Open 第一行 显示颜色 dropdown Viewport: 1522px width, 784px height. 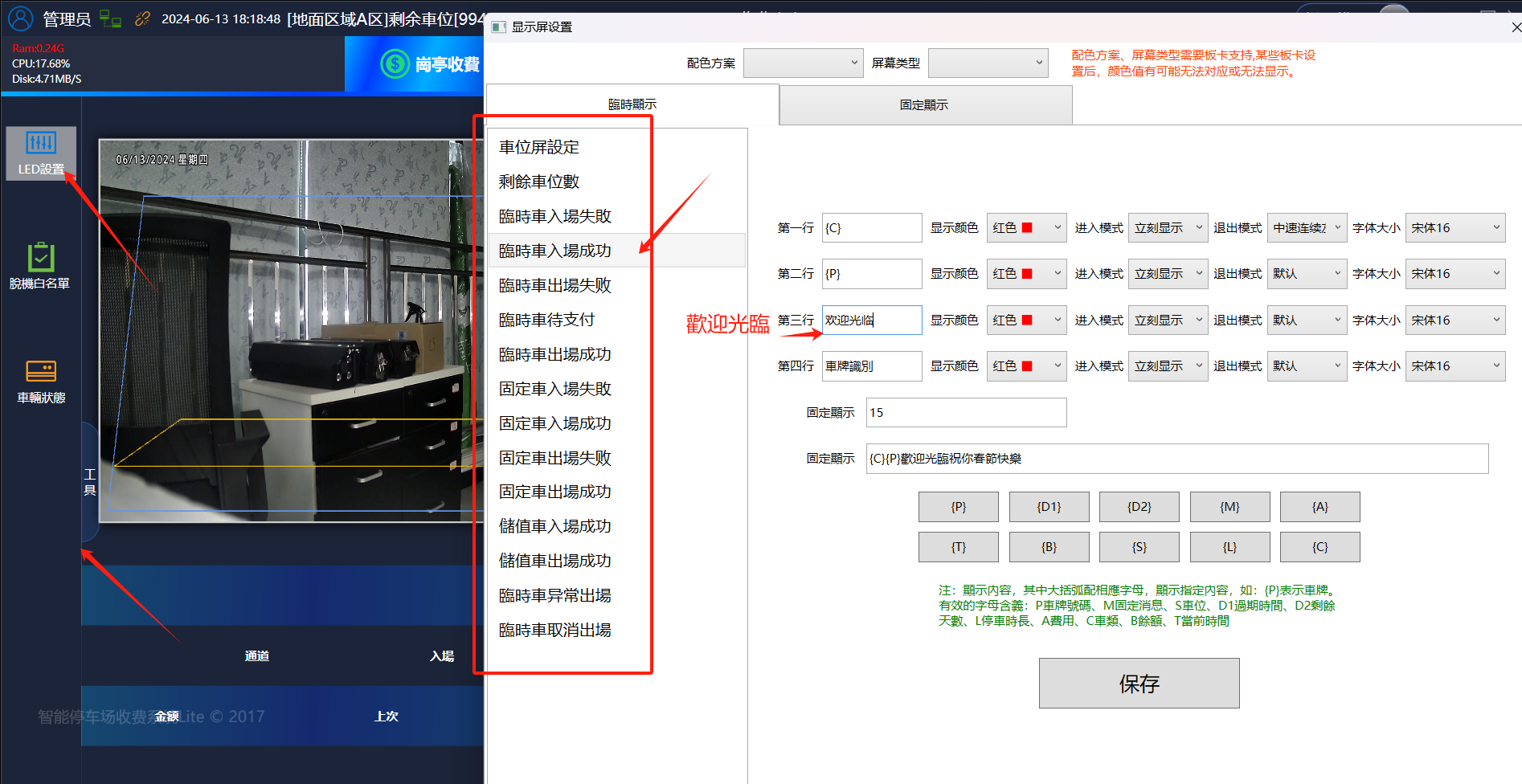coord(1027,228)
